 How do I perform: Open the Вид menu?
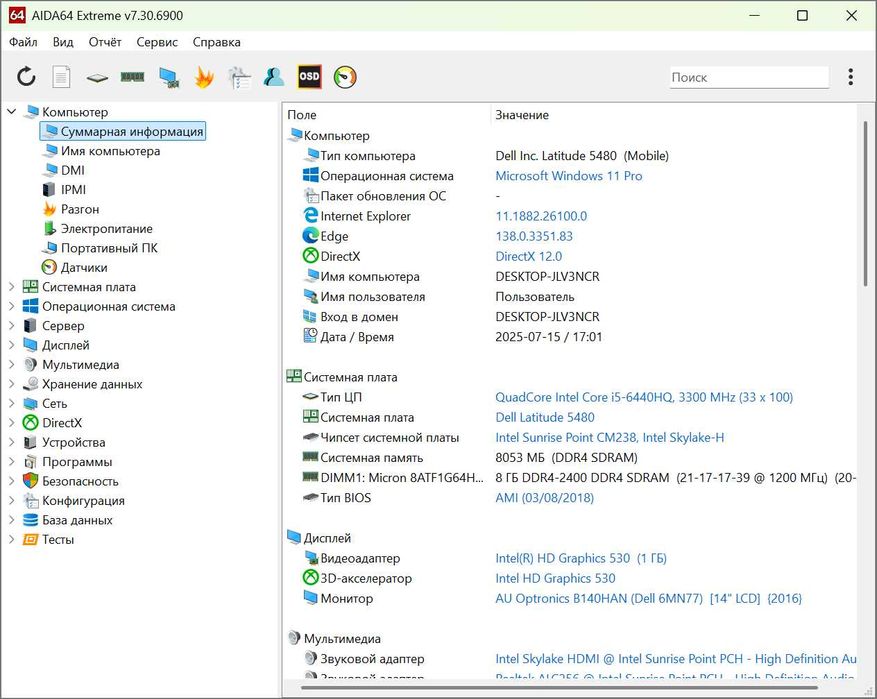coord(63,42)
